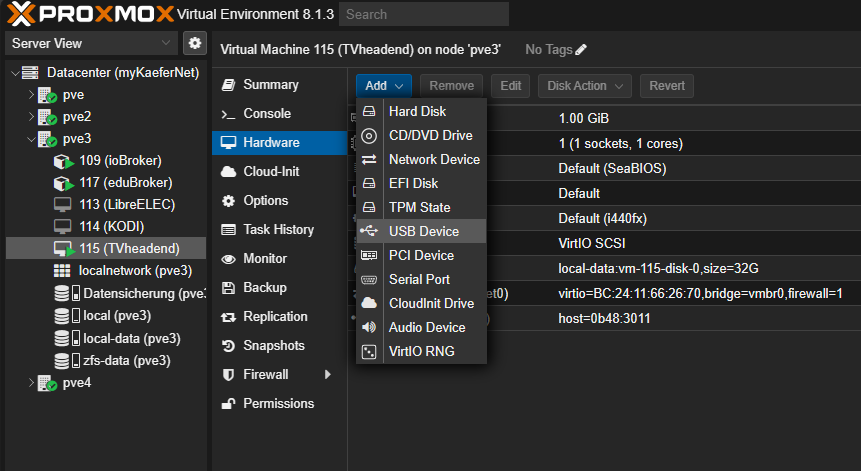Open the Server View dropdown
This screenshot has width=861, height=471.
[x=92, y=44]
